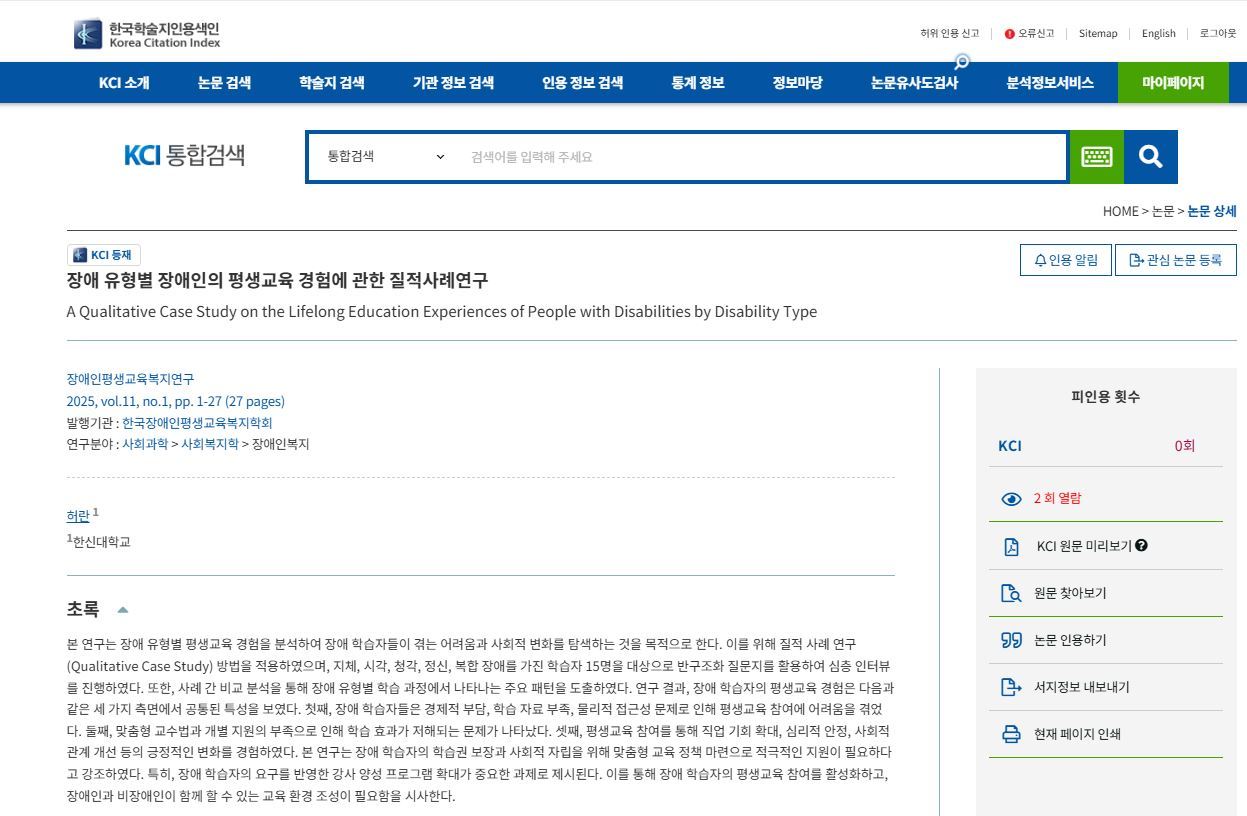Click the 2회 열람 view count
The height and width of the screenshot is (816, 1247).
pos(1057,498)
